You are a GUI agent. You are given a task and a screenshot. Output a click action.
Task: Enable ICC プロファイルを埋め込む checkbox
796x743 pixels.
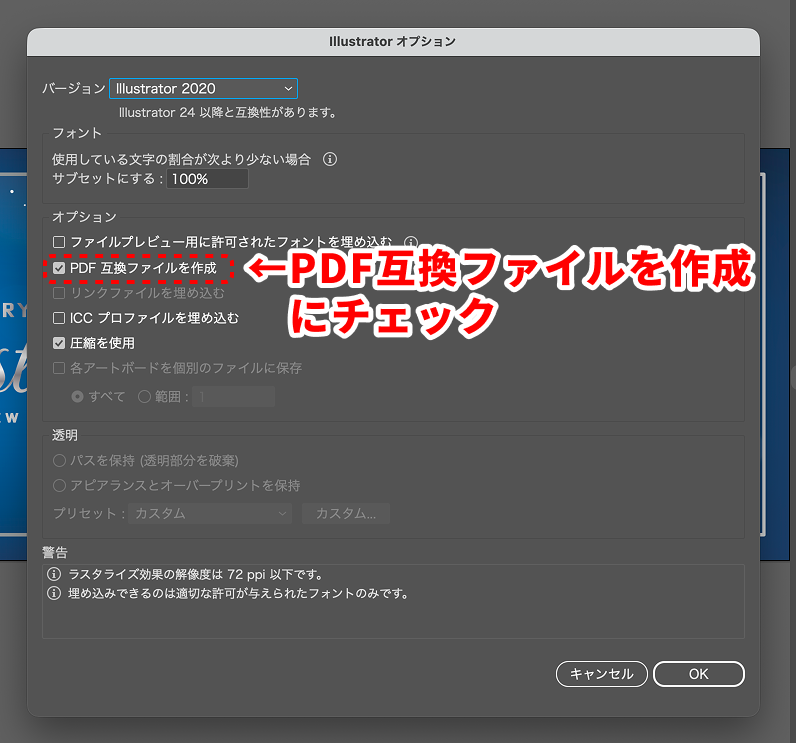(59, 318)
